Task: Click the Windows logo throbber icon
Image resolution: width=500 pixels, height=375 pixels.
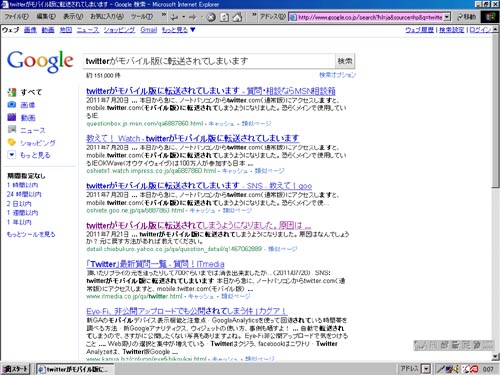Action: (490, 16)
